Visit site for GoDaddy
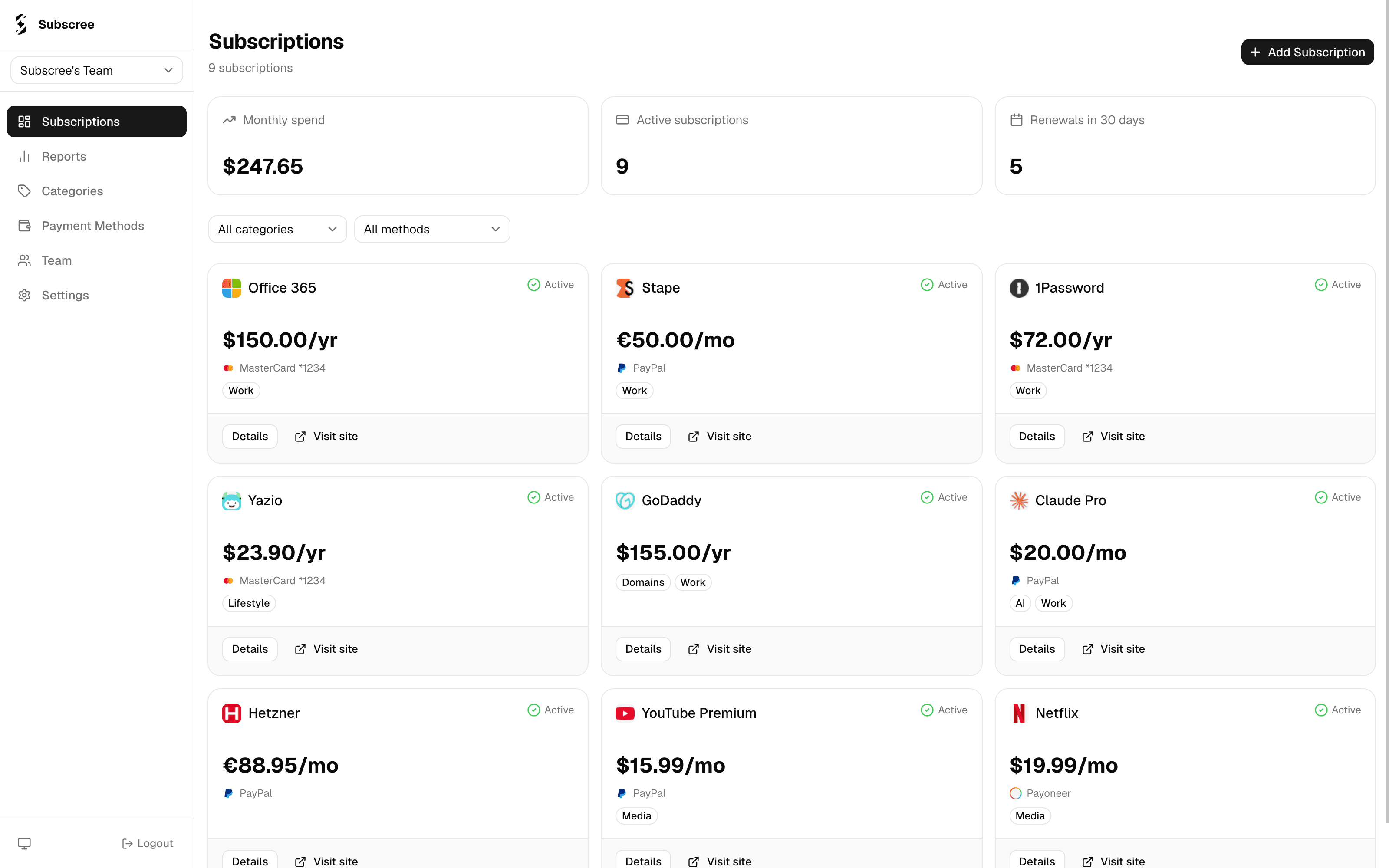1389x868 pixels. (719, 649)
